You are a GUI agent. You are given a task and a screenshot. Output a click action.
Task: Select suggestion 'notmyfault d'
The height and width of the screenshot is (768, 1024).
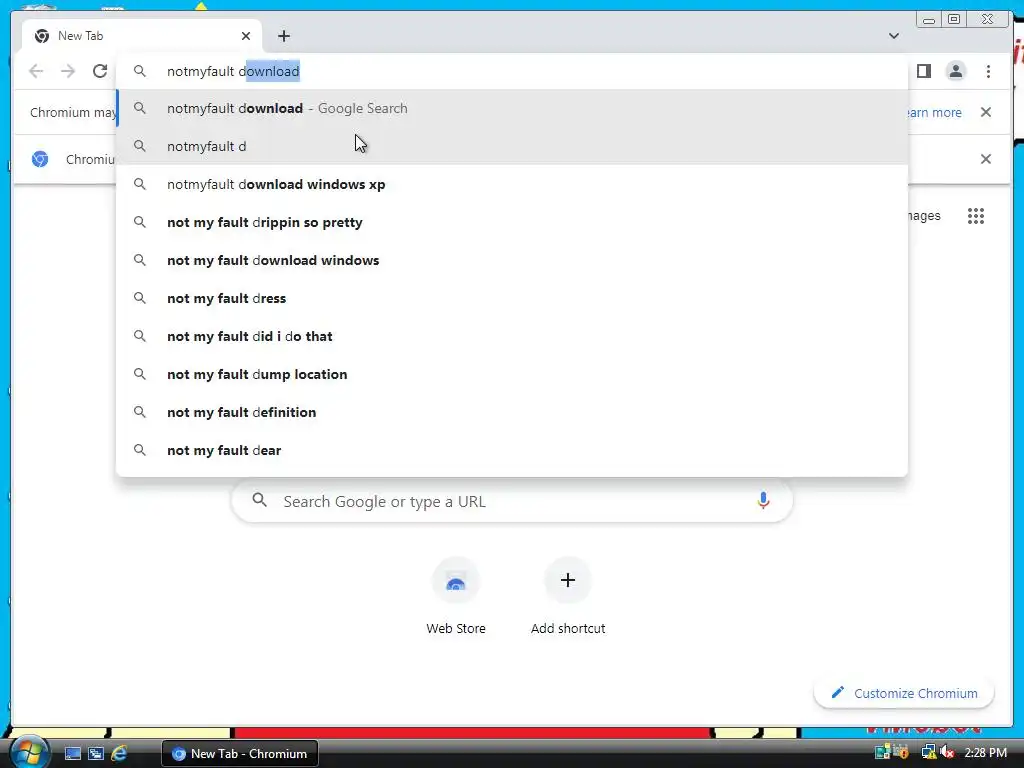(x=512, y=146)
